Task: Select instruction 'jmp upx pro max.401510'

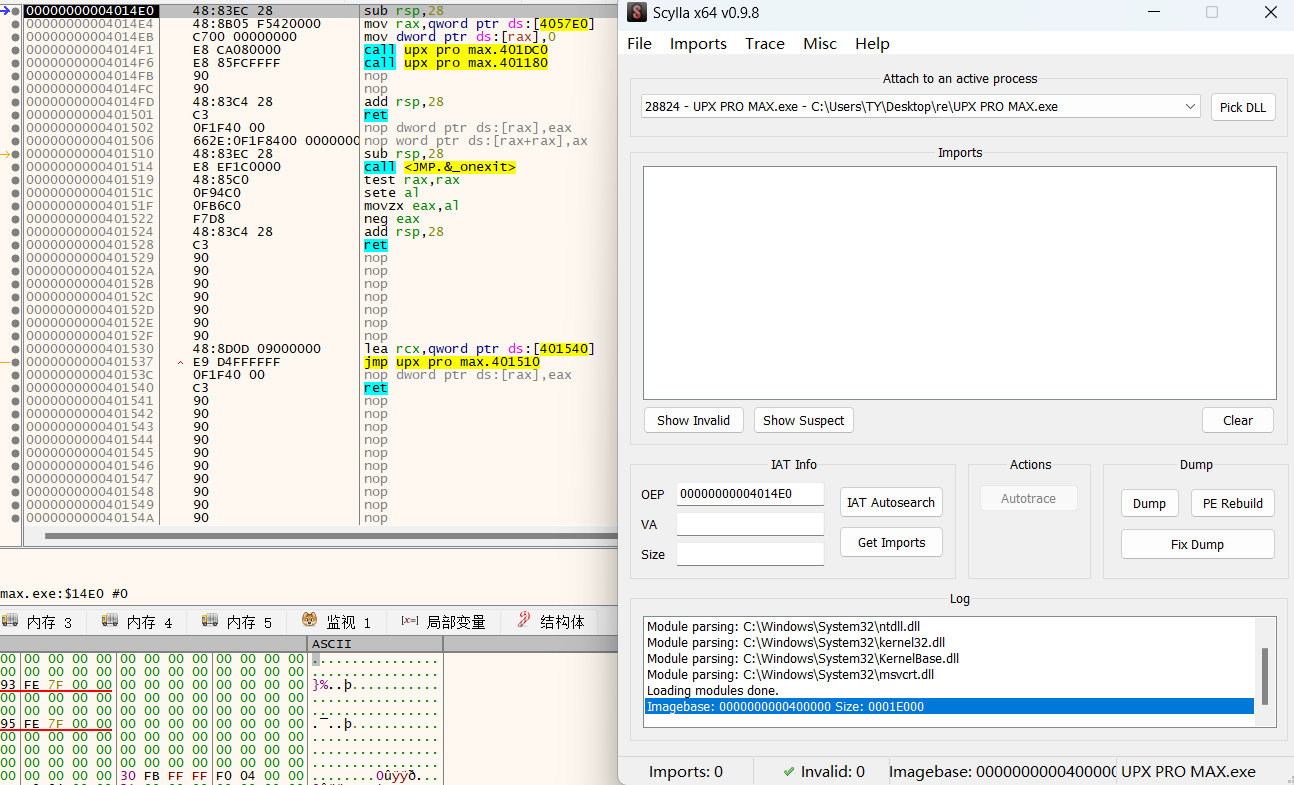Action: (x=452, y=362)
